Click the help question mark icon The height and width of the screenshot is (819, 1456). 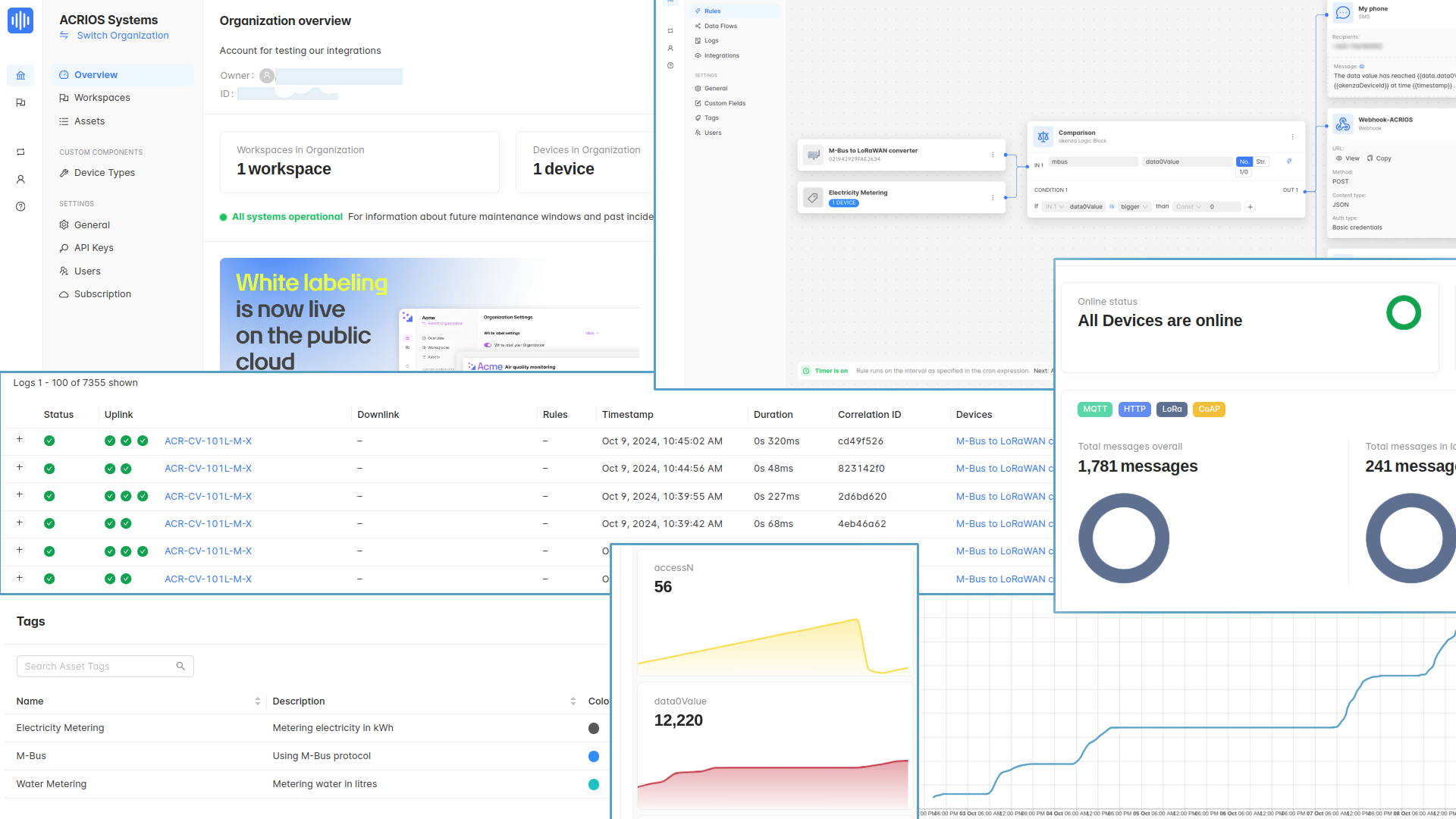click(20, 206)
